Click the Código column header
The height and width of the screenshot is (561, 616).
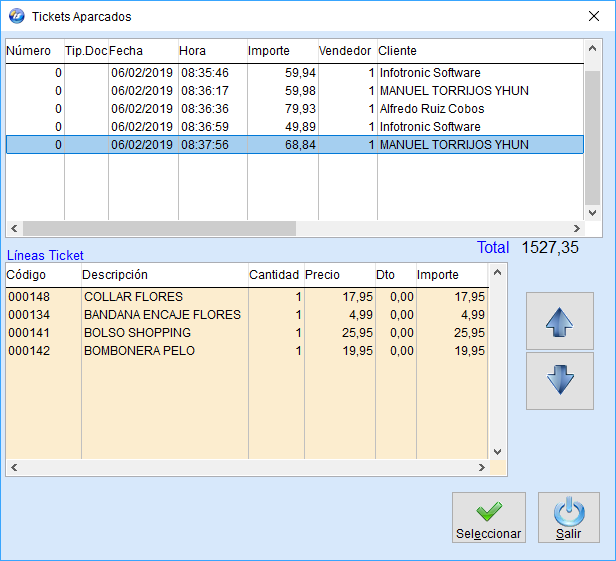(x=43, y=275)
